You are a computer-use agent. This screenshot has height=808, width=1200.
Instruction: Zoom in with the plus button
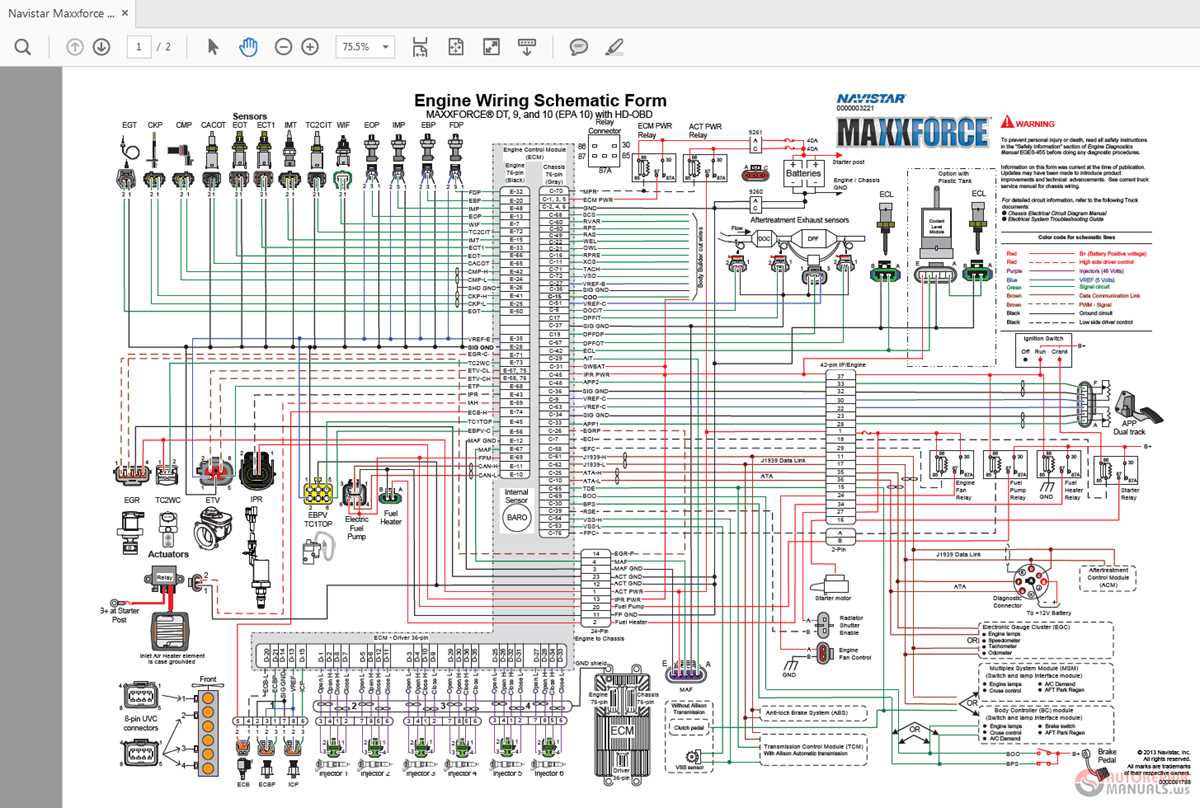pyautogui.click(x=310, y=47)
